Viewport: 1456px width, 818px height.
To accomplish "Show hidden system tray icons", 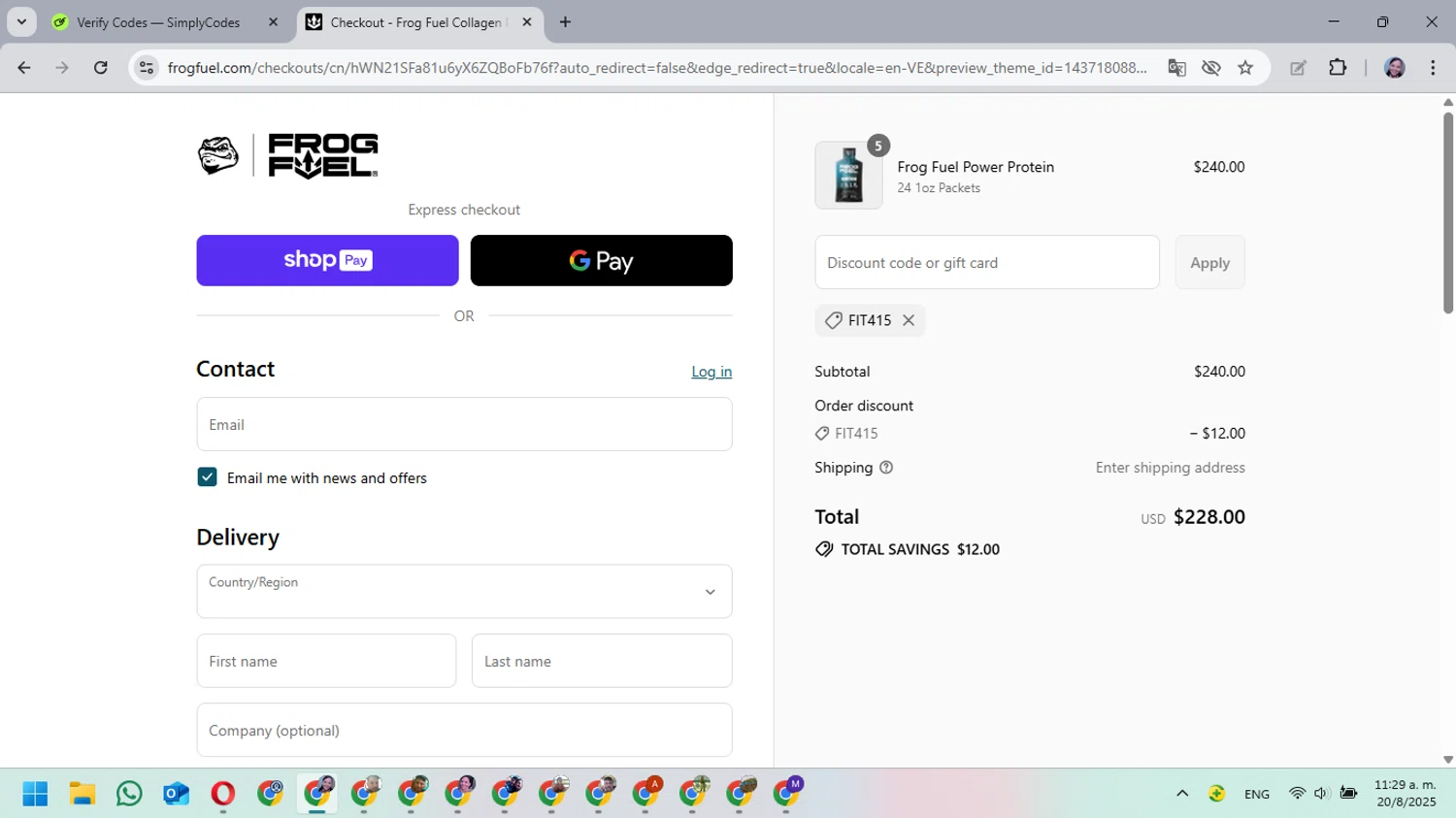I will tap(1182, 794).
